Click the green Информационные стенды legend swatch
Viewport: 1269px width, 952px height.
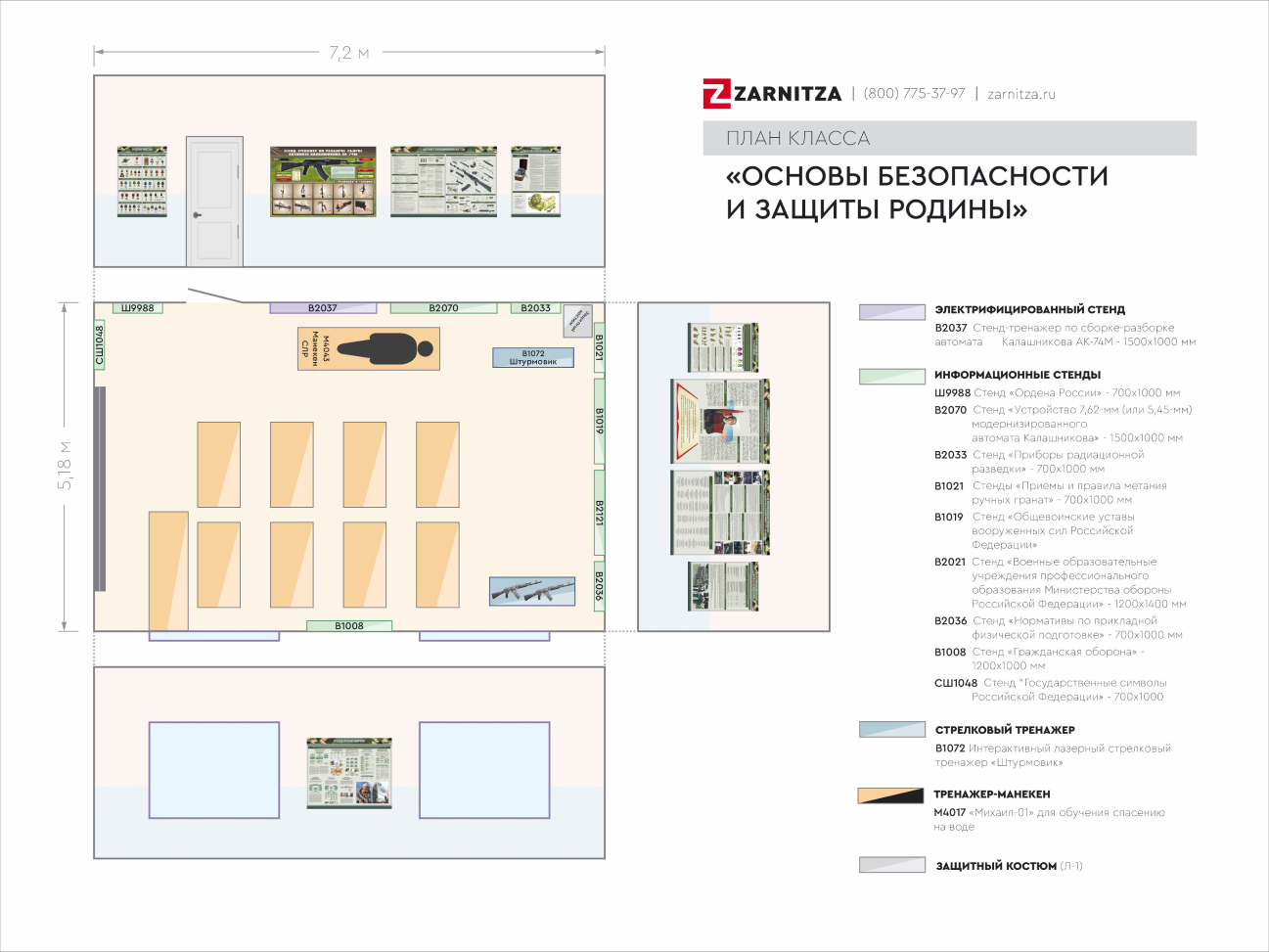(891, 377)
